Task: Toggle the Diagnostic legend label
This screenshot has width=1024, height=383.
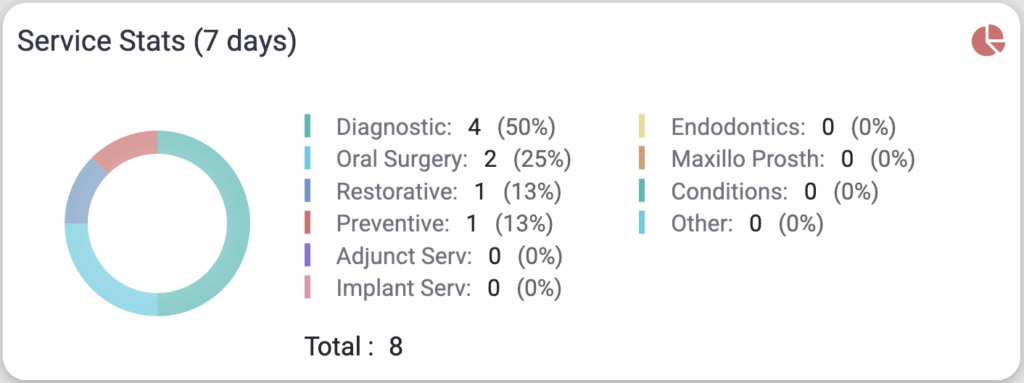Action: (394, 127)
